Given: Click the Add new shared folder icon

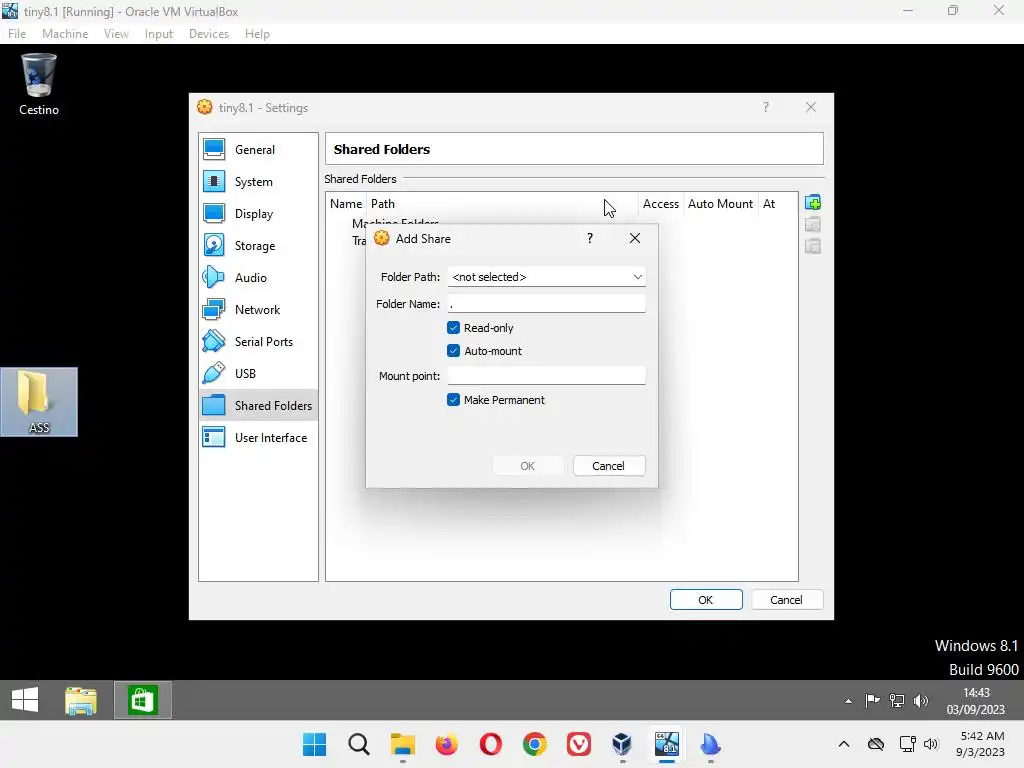Looking at the screenshot, I should click(x=812, y=202).
